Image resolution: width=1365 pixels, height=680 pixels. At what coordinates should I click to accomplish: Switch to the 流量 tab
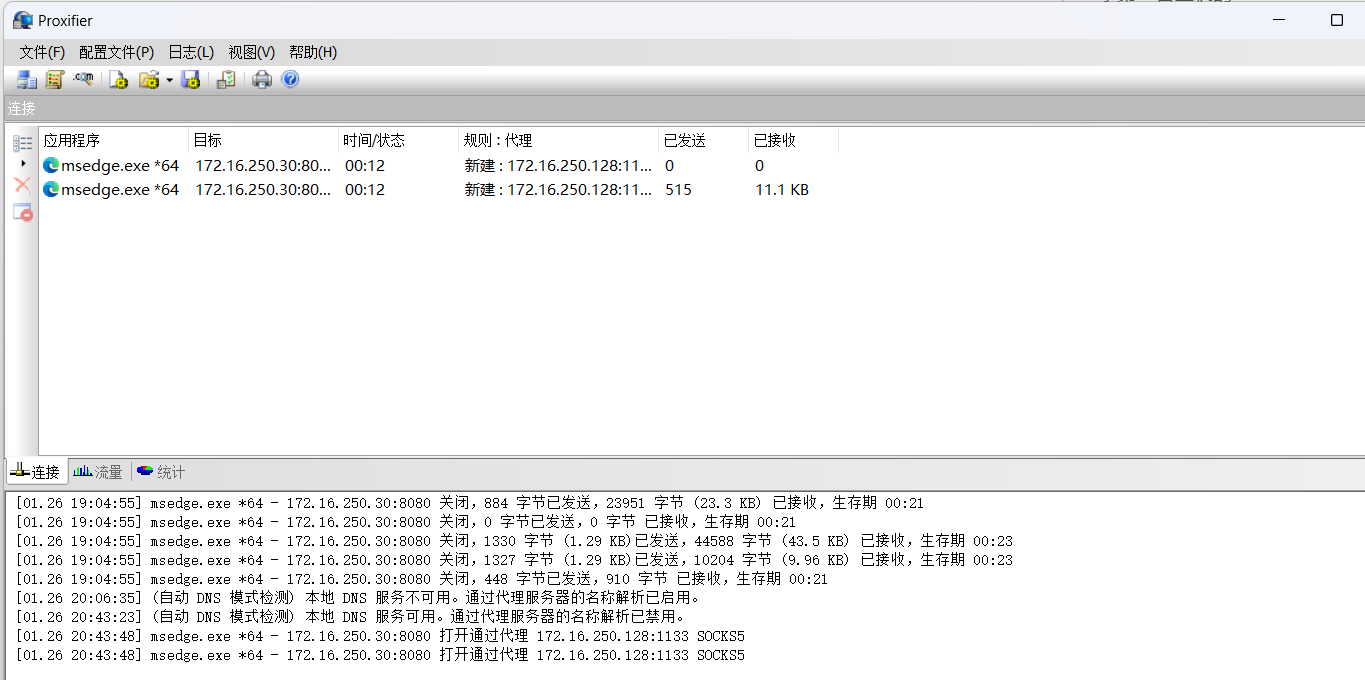98,472
